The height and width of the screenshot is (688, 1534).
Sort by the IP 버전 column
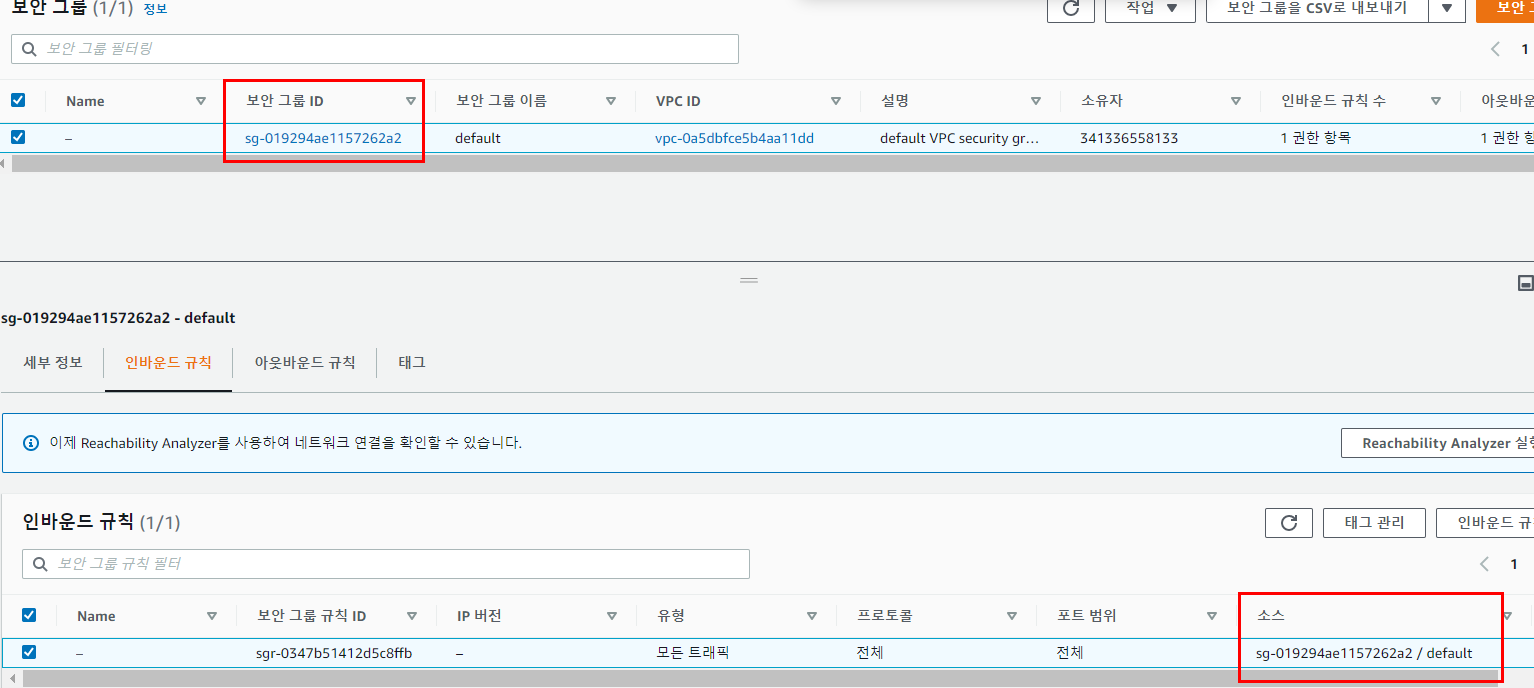[612, 616]
